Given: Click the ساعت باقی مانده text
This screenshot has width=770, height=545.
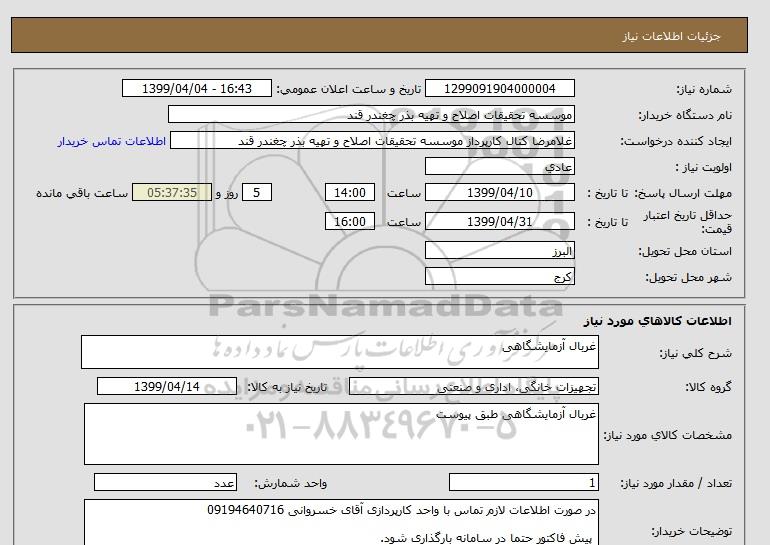Looking at the screenshot, I should coord(82,193).
